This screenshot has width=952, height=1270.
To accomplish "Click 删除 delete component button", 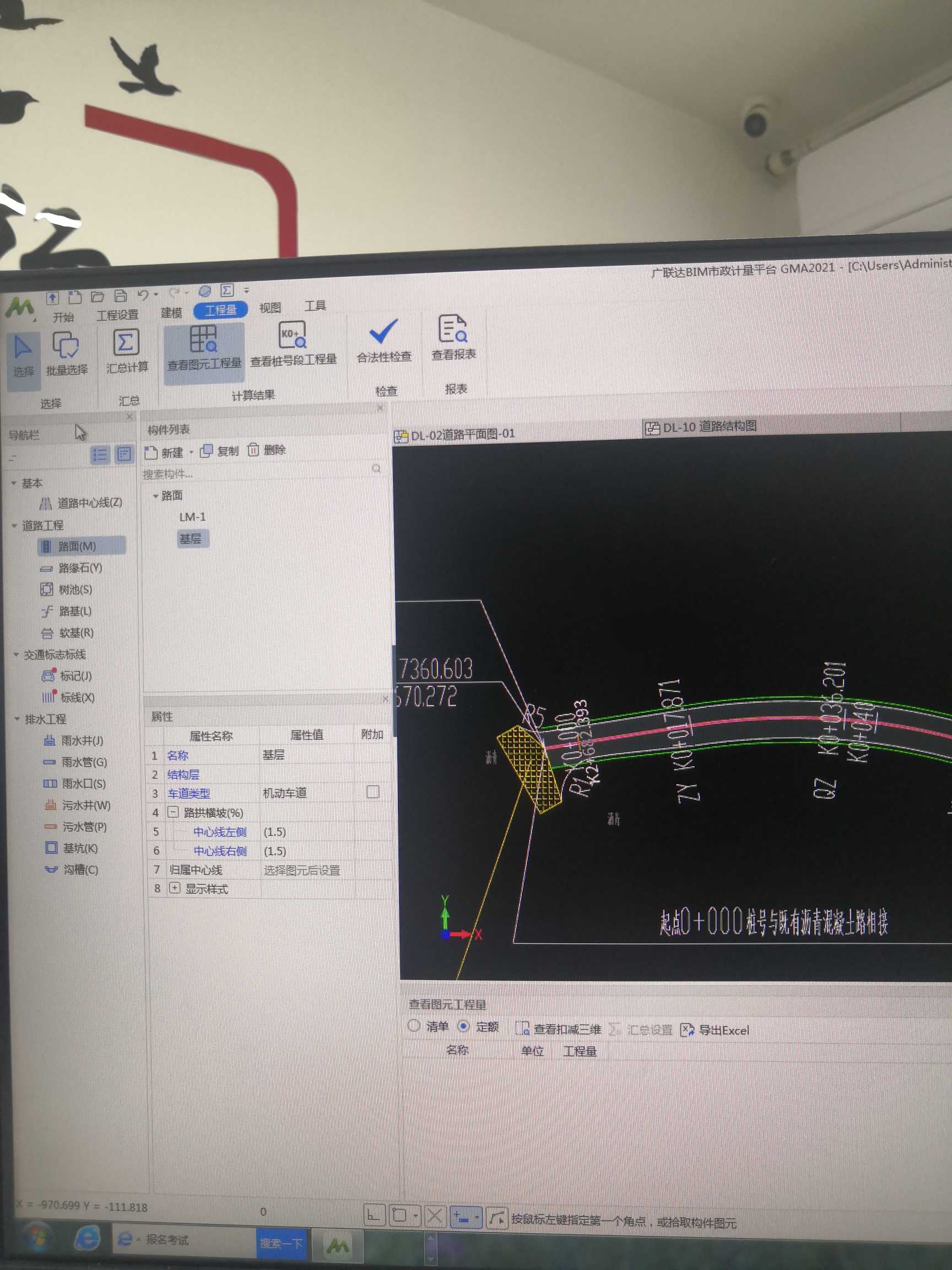I will coord(266,450).
